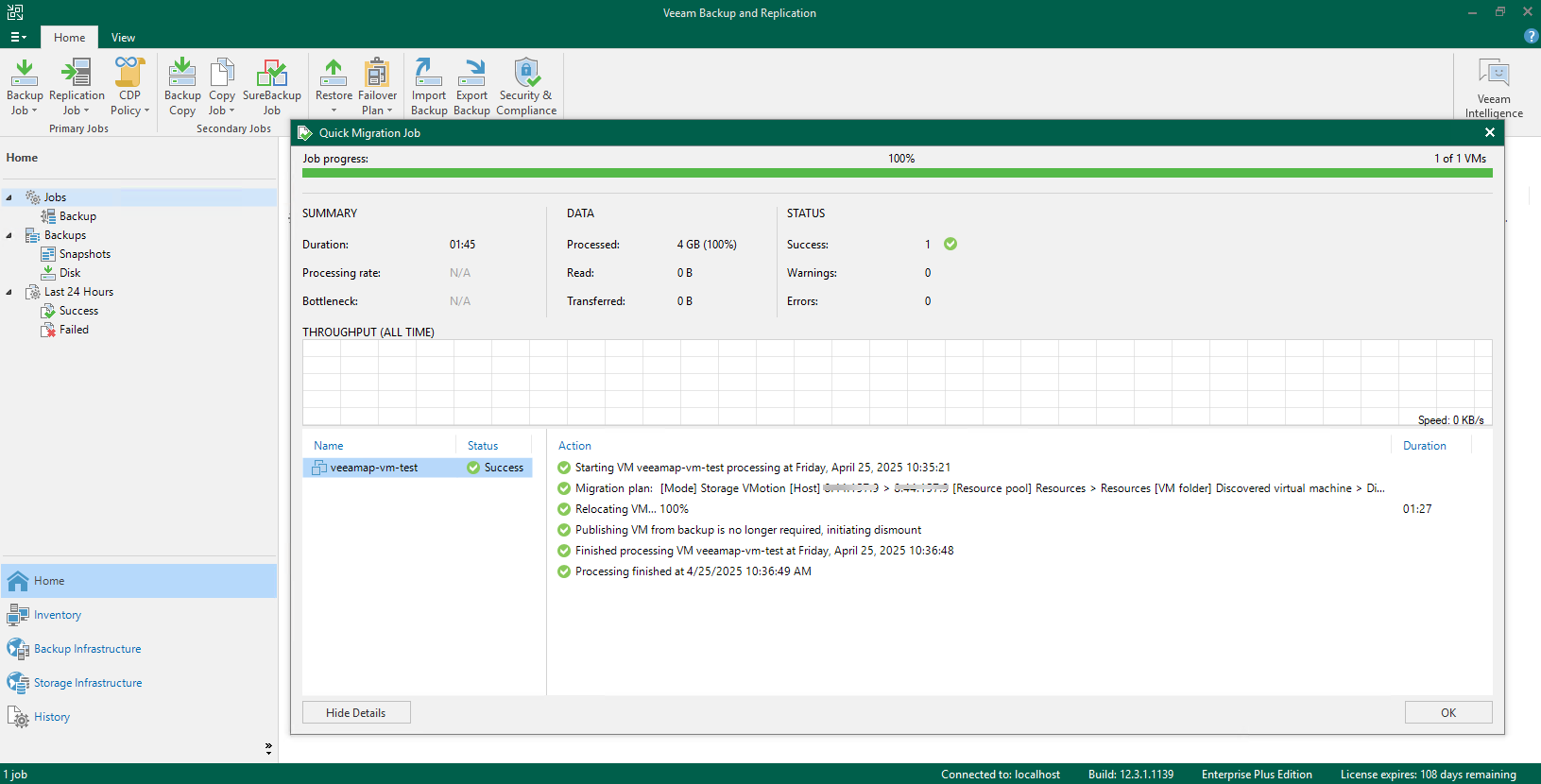Click 'Connected to: localhost' in status bar
This screenshot has height=784, width=1541.
click(x=1001, y=775)
